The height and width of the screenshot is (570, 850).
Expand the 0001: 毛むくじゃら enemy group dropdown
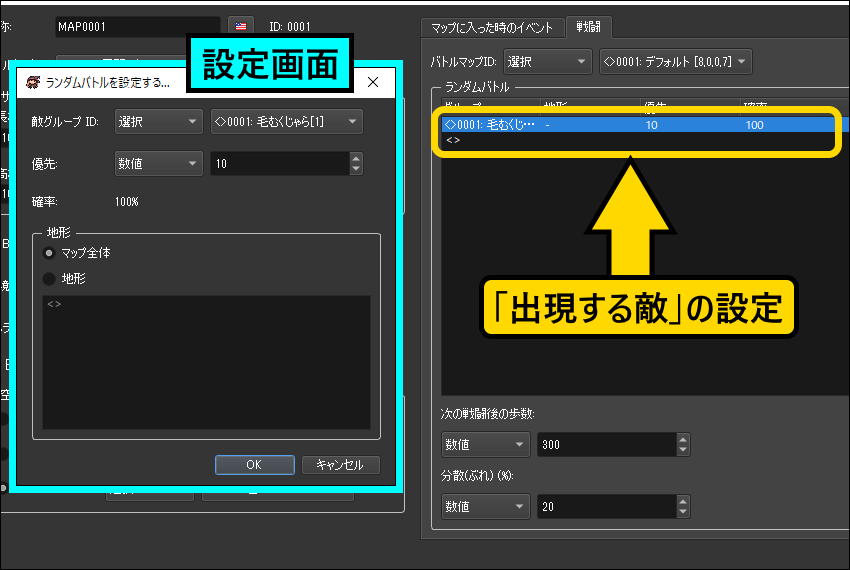tap(286, 122)
